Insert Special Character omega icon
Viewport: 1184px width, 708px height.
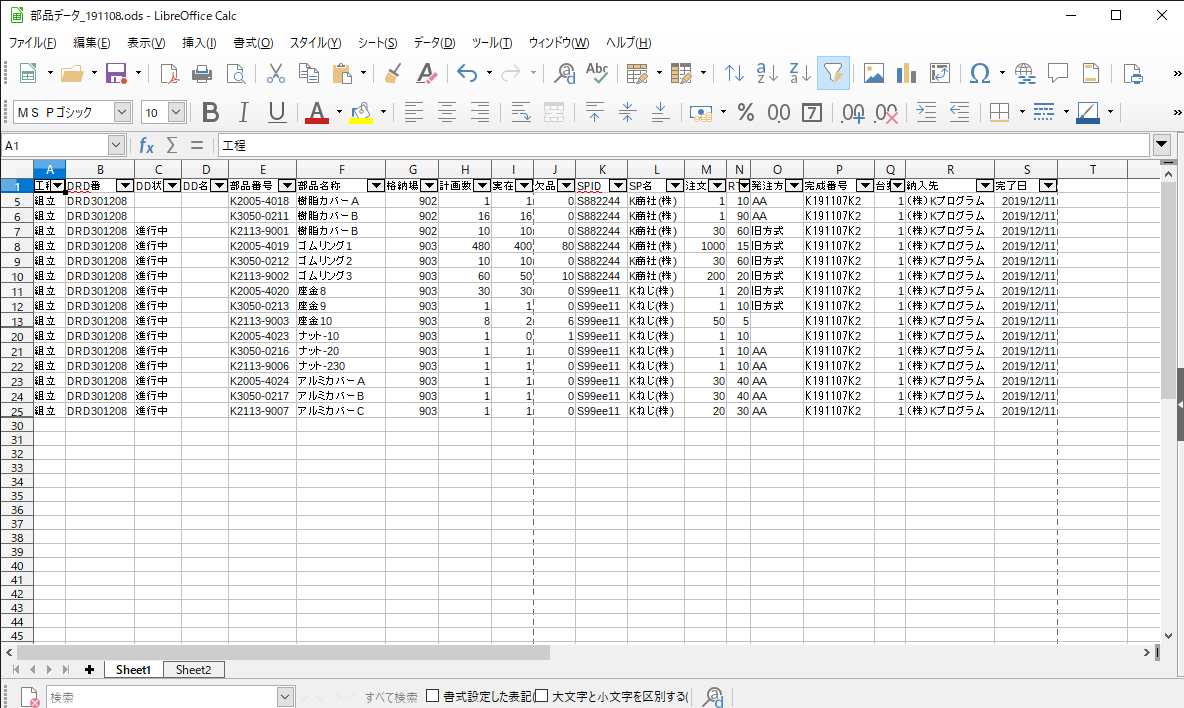pyautogui.click(x=979, y=73)
